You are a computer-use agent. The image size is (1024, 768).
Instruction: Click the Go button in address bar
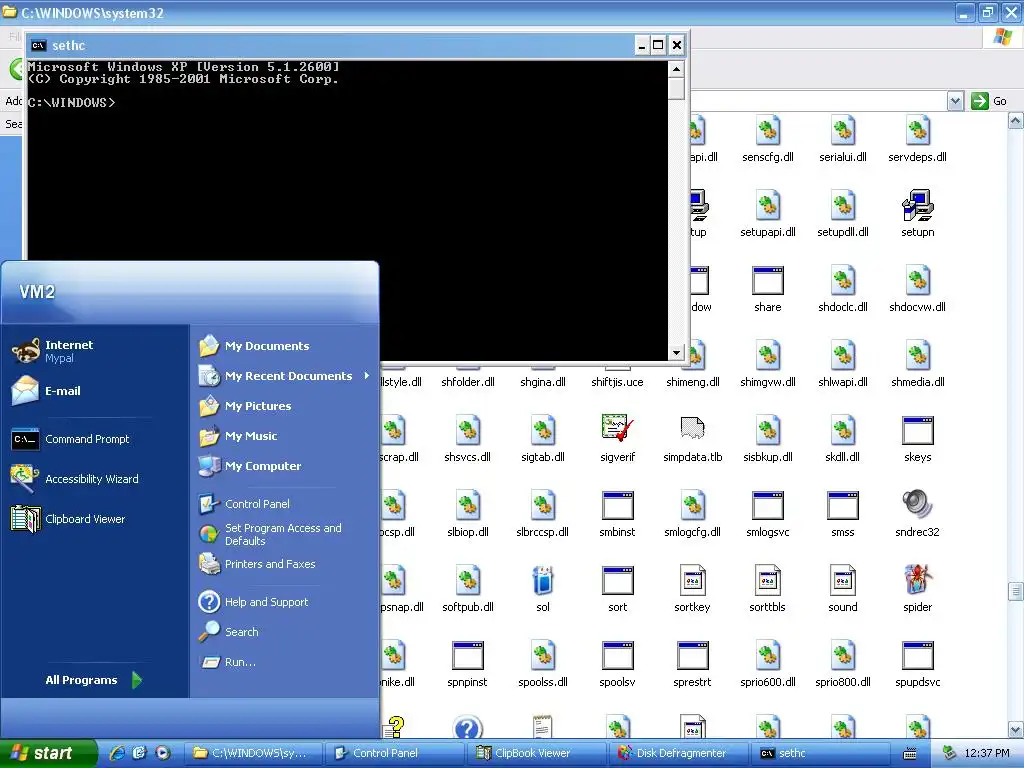pyautogui.click(x=988, y=101)
